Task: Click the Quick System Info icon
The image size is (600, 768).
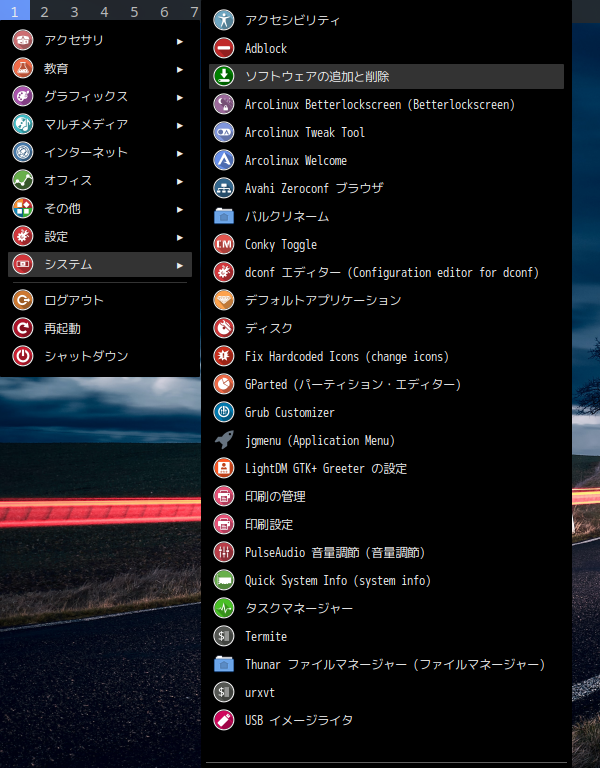Action: (224, 580)
